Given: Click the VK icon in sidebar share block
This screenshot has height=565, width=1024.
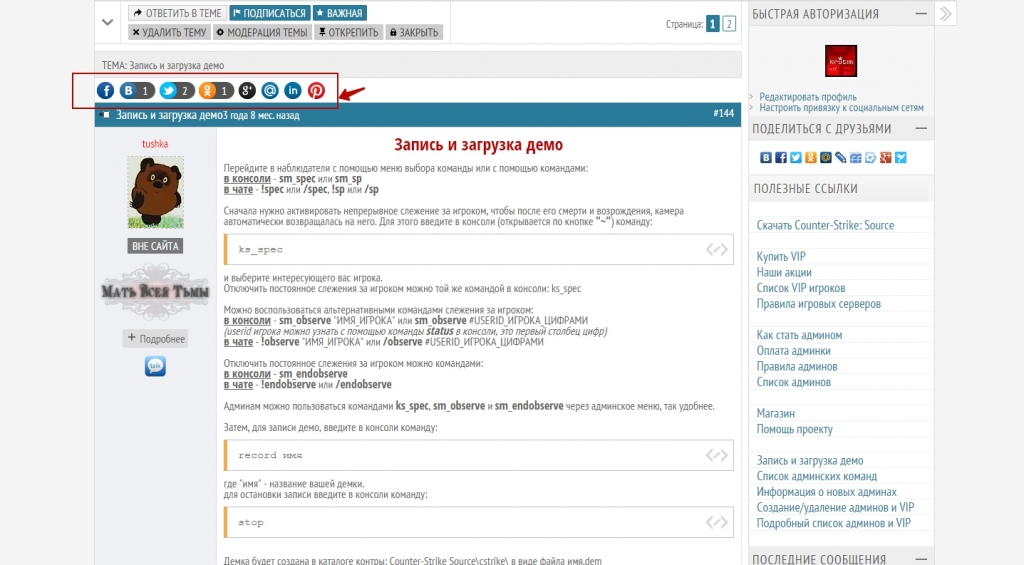Looking at the screenshot, I should 767,157.
